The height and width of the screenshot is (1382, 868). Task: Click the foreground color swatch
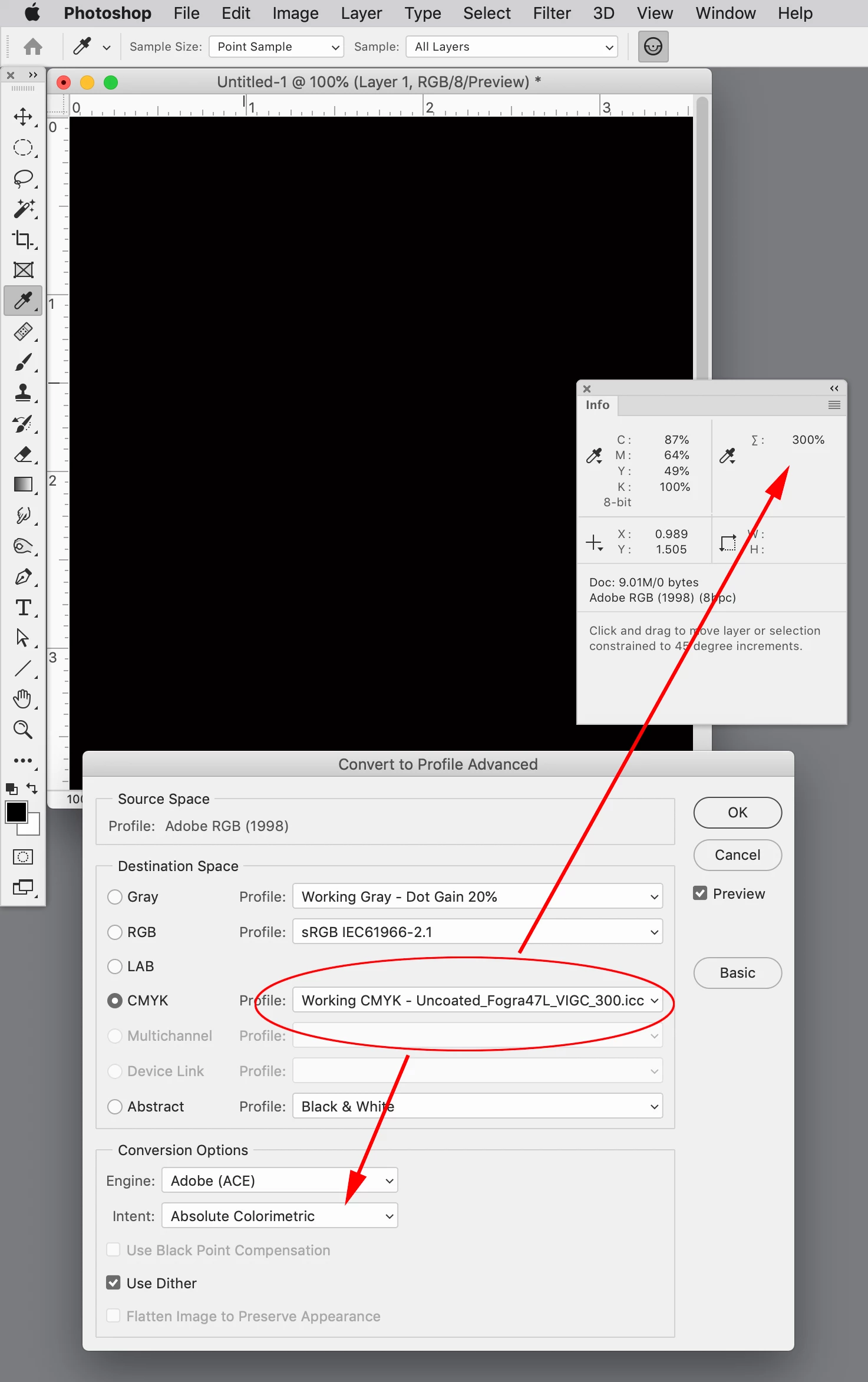(x=15, y=812)
